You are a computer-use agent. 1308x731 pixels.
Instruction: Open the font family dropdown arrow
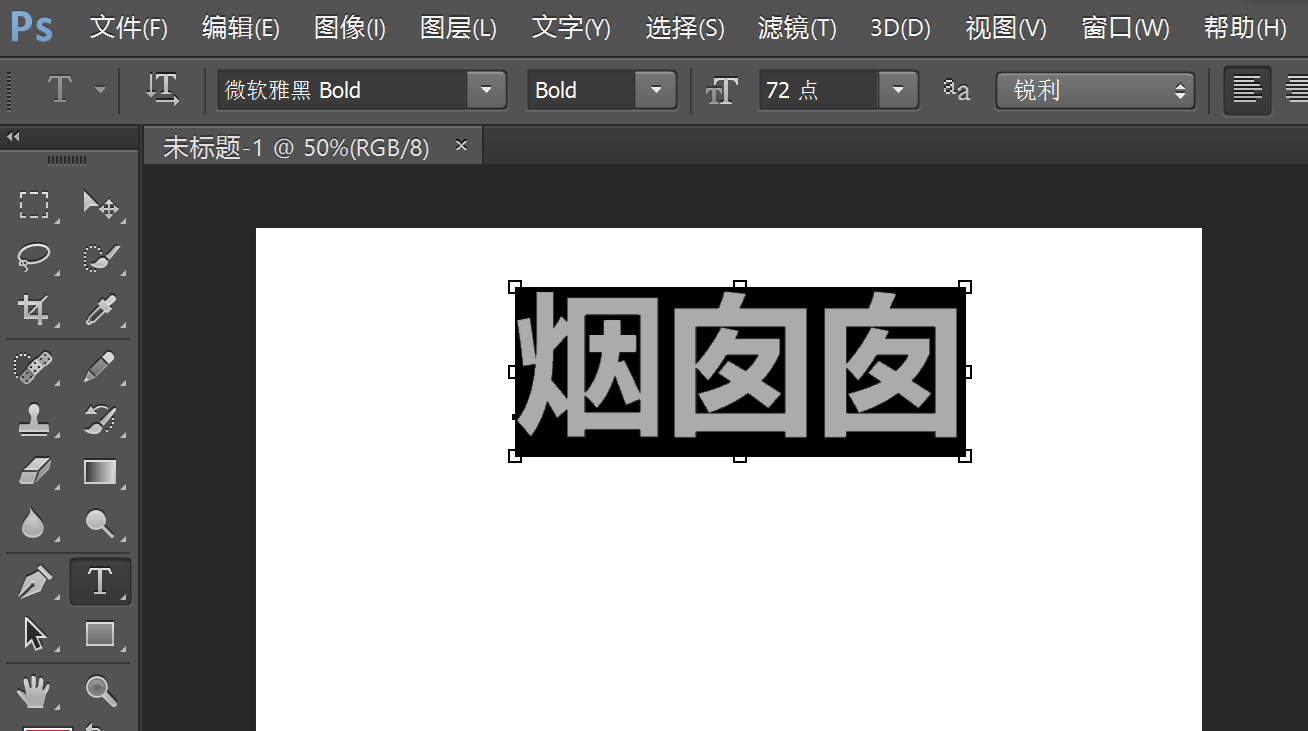486,90
